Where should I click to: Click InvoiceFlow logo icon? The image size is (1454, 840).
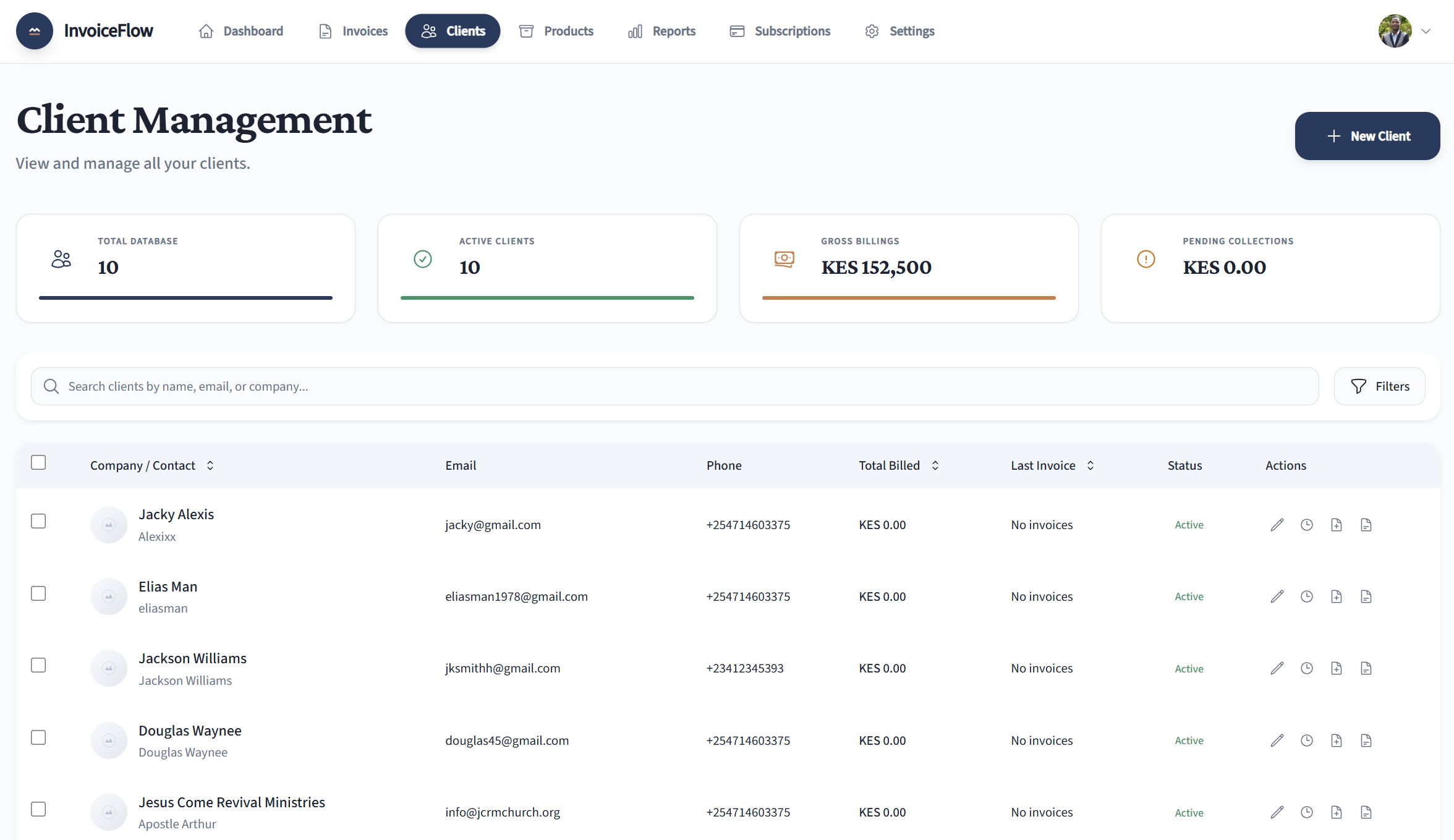pyautogui.click(x=35, y=31)
